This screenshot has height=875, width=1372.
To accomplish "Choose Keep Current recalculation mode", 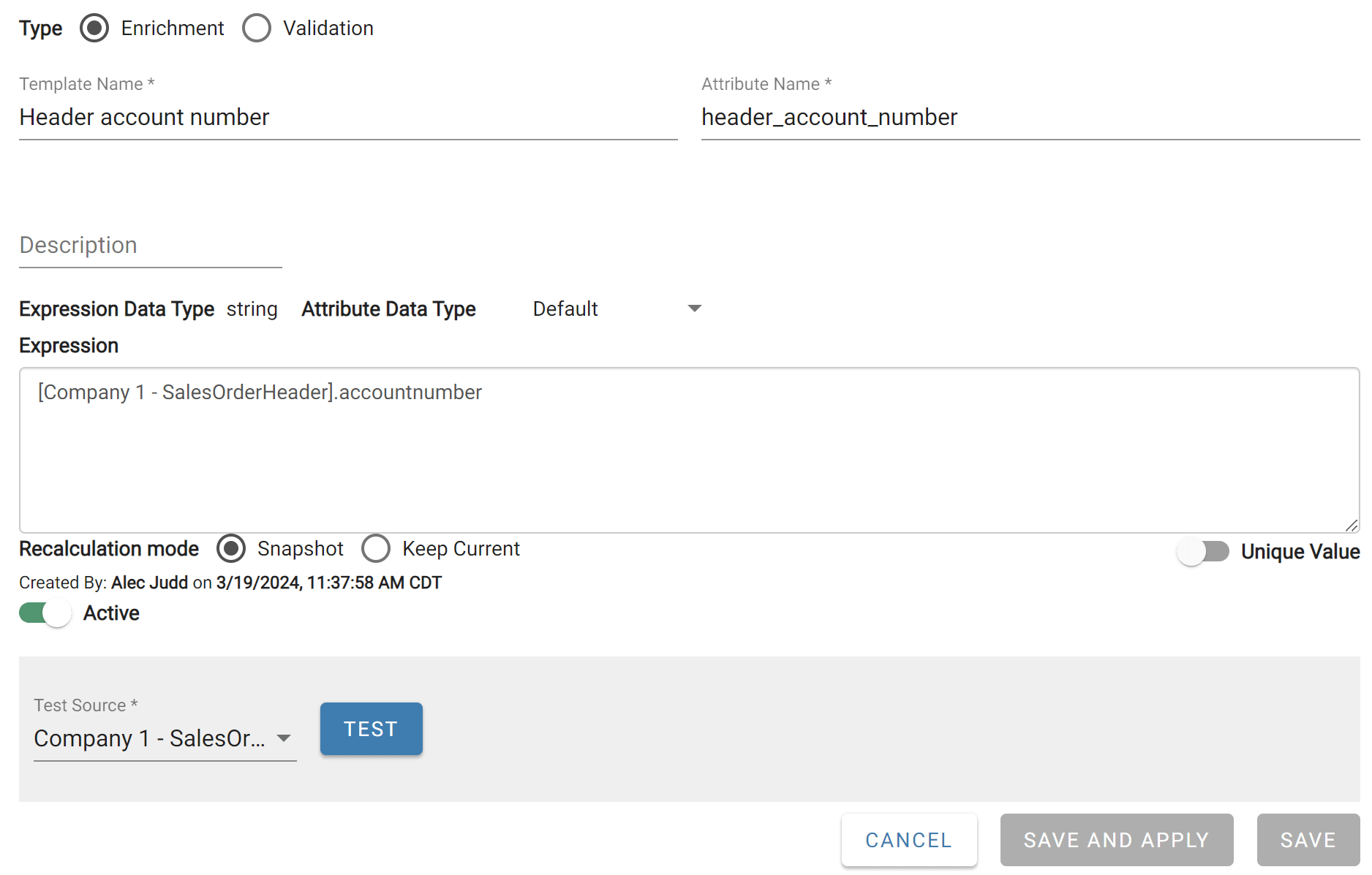I will [376, 549].
